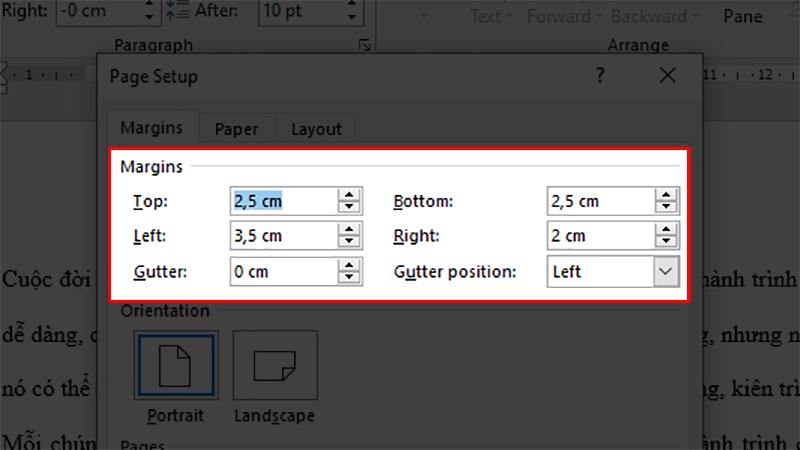
Task: Close the Page Setup dialog
Action: 669,76
